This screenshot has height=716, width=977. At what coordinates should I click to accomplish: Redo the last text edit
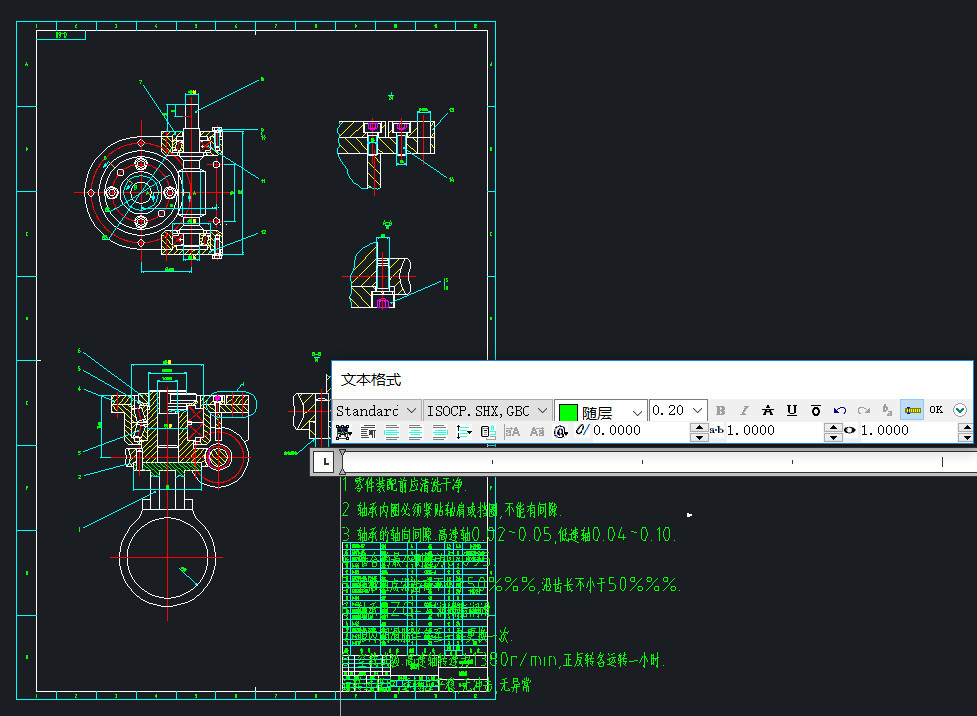tap(864, 411)
